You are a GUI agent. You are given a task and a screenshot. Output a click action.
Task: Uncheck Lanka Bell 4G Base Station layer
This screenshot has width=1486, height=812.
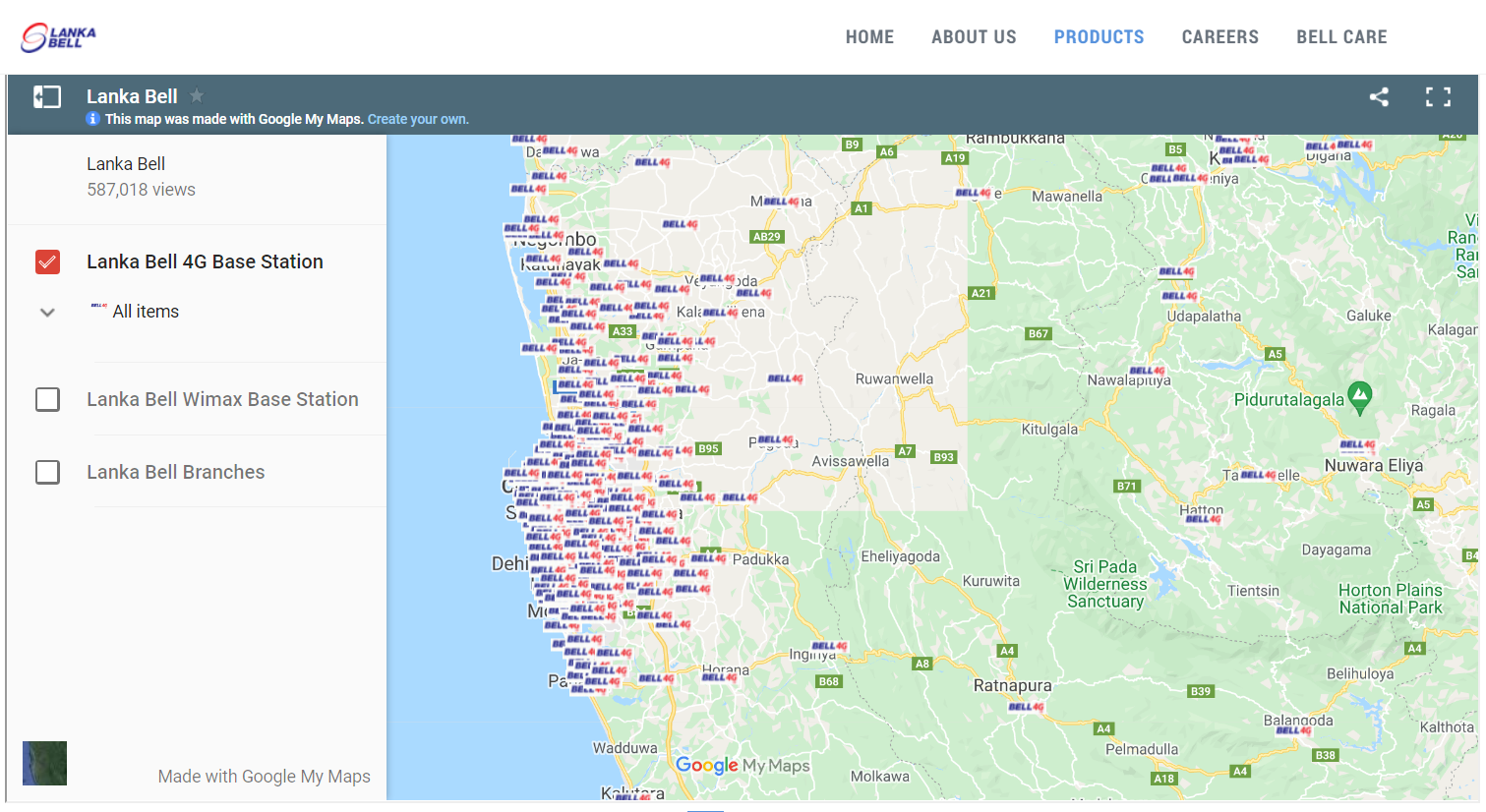47,261
